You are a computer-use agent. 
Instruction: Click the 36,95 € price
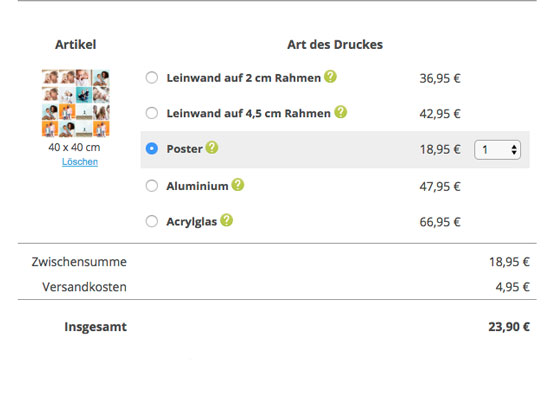pyautogui.click(x=440, y=79)
